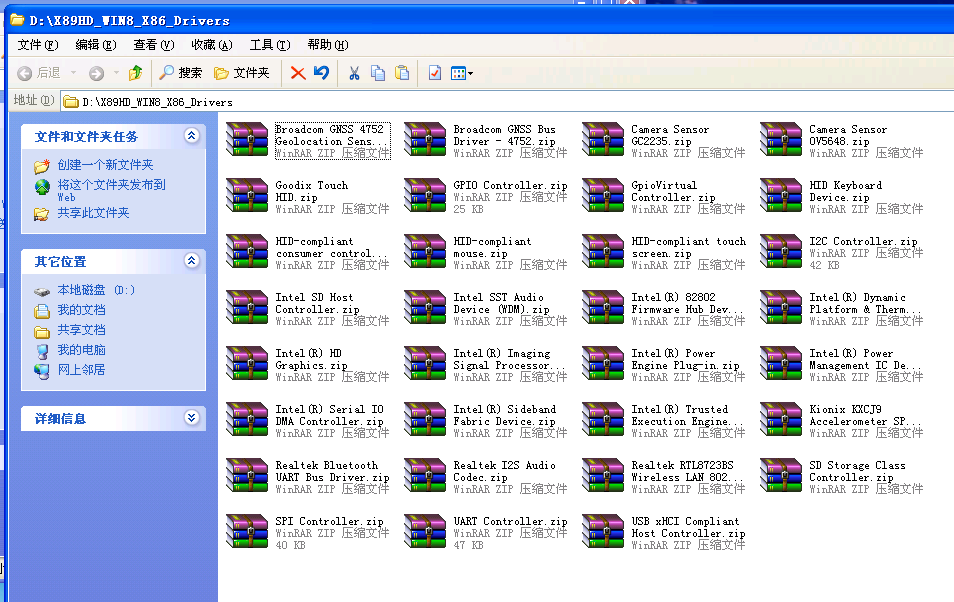
Task: Click file name USB xHCI Compliant Host Controller.zip
Action: [x=688, y=527]
